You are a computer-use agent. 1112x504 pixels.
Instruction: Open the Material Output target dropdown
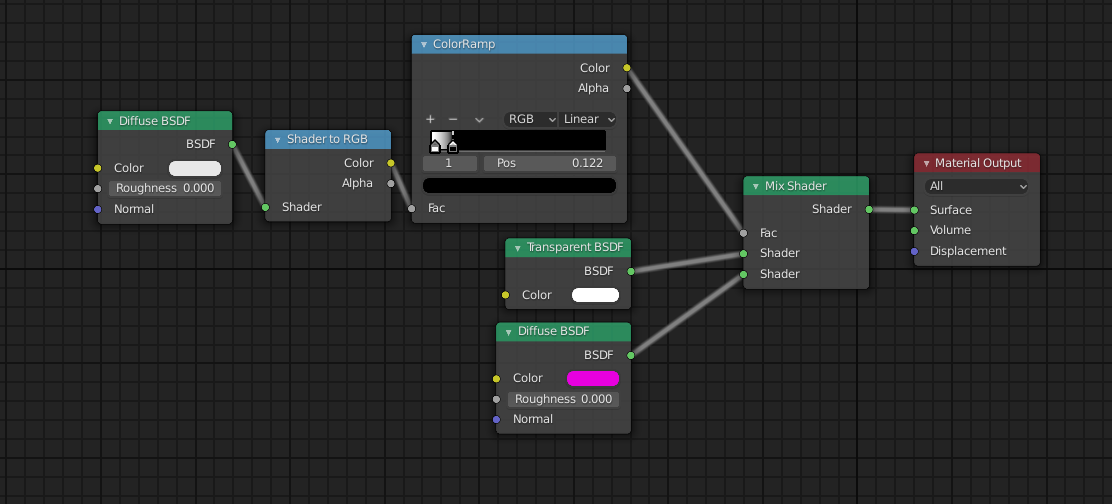click(977, 186)
